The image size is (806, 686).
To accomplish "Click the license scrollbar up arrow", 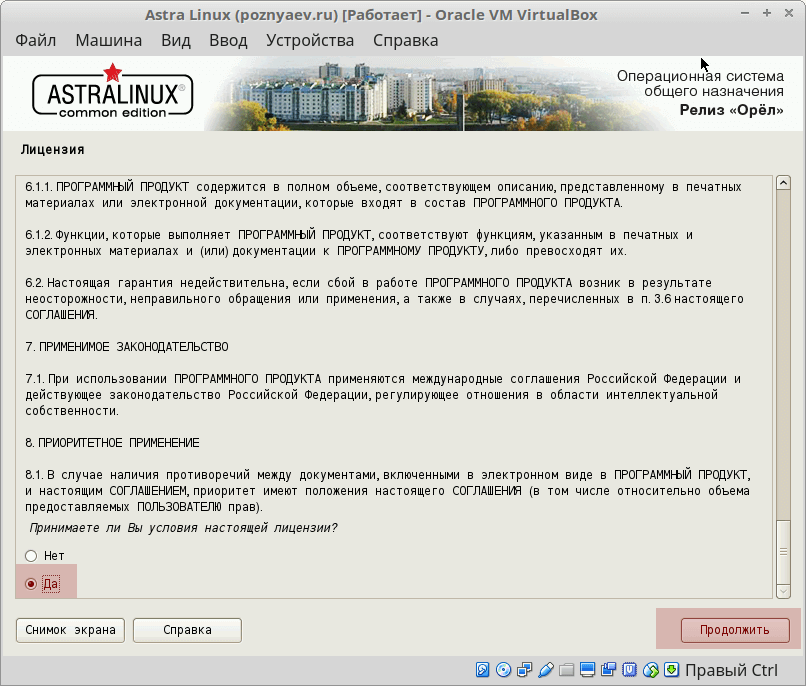I will (783, 183).
